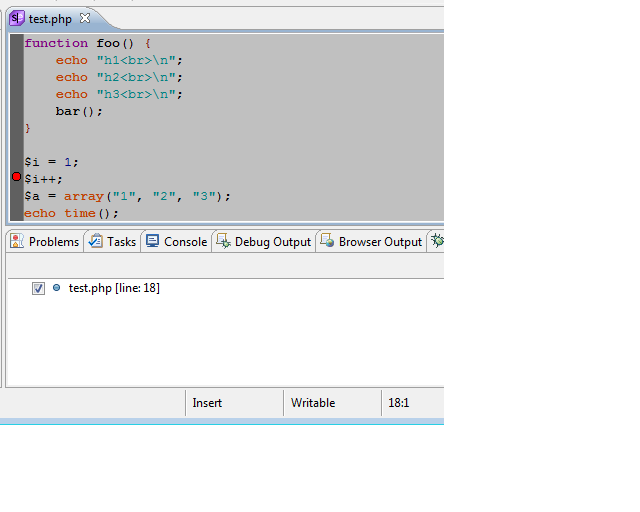Image resolution: width=640 pixels, height=512 pixels.
Task: Uncheck the test.php line 18 breakpoint checkbox
Action: tap(38, 289)
